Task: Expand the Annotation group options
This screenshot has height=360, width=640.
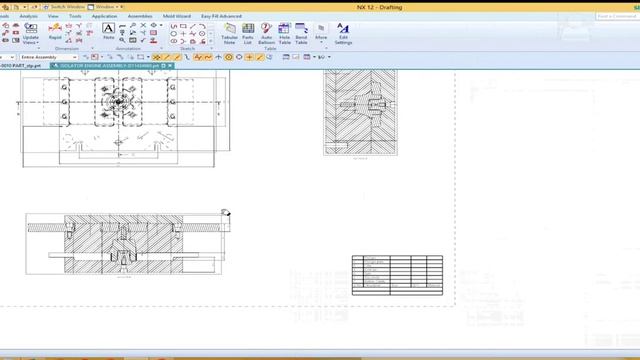Action: click(x=161, y=48)
